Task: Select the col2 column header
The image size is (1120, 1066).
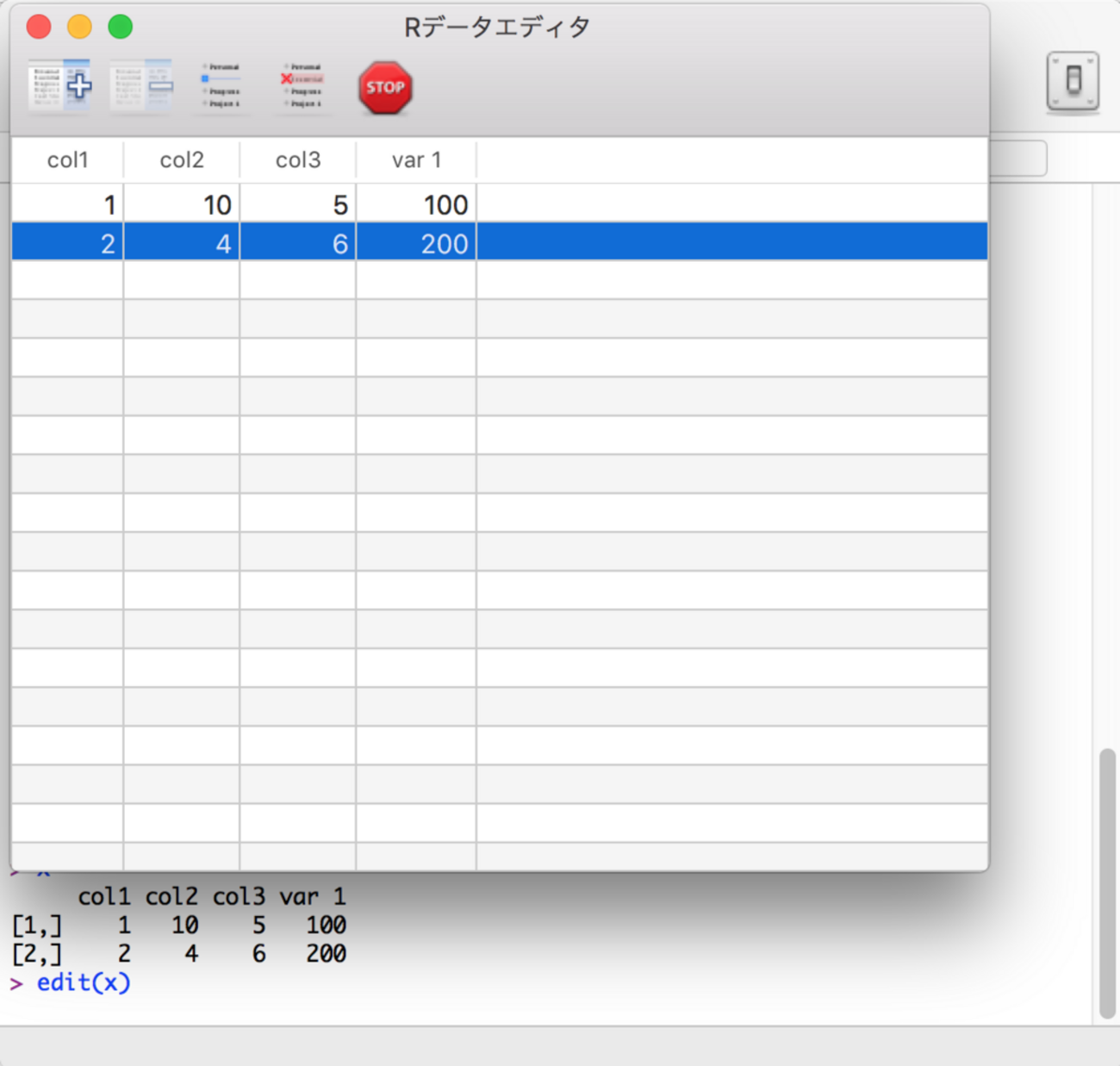Action: click(x=182, y=160)
